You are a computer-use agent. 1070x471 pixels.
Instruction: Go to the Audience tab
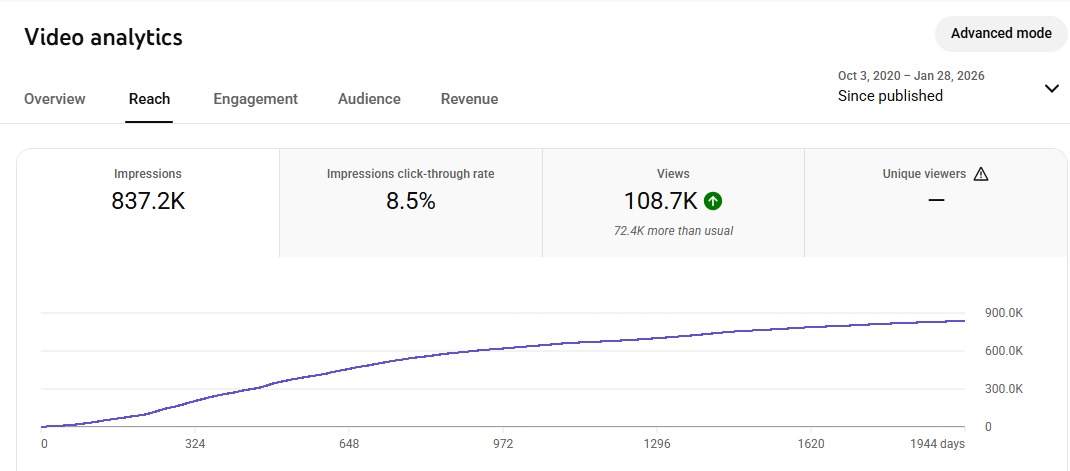click(x=369, y=99)
